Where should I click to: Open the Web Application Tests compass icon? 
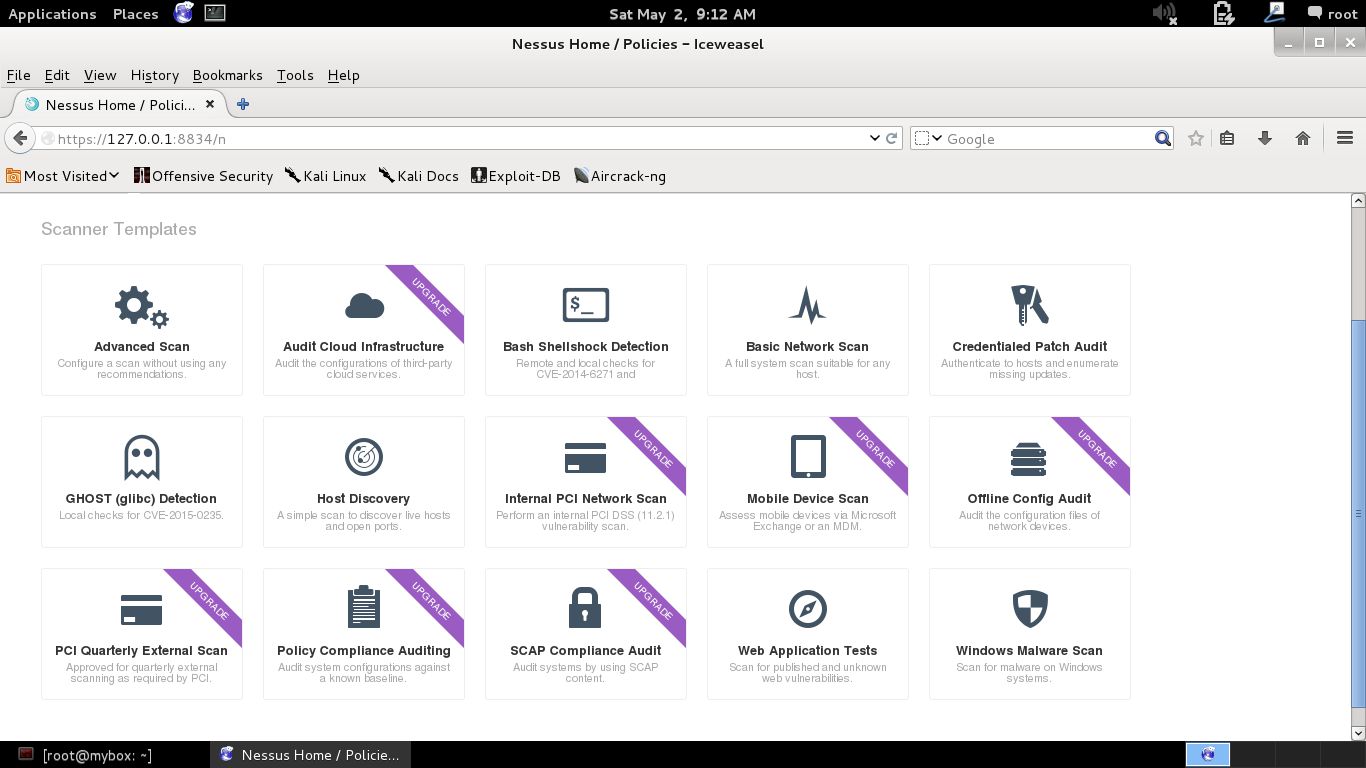808,609
